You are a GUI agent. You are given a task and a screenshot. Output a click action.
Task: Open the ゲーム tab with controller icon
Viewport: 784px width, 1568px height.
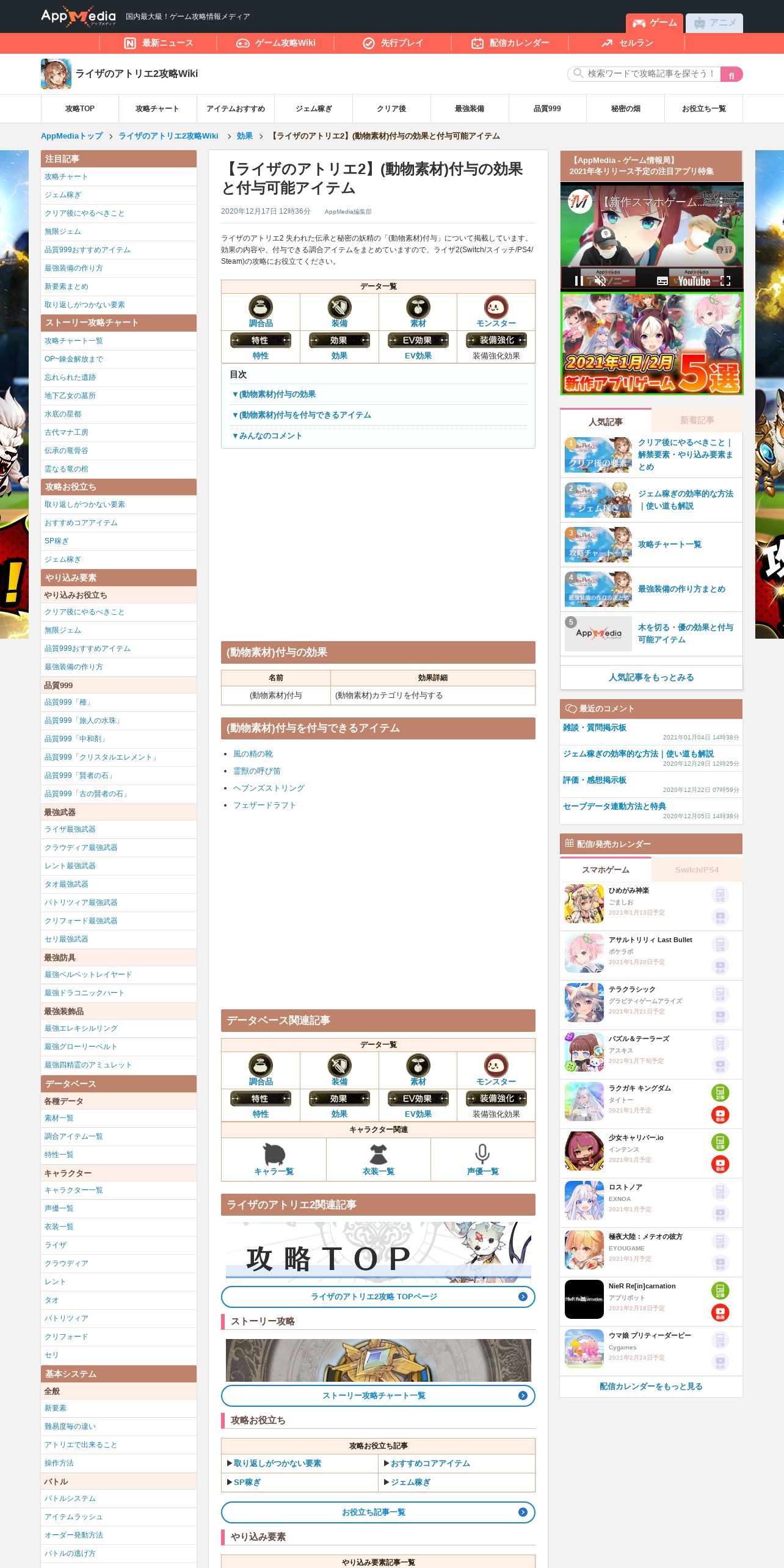pyautogui.click(x=654, y=23)
